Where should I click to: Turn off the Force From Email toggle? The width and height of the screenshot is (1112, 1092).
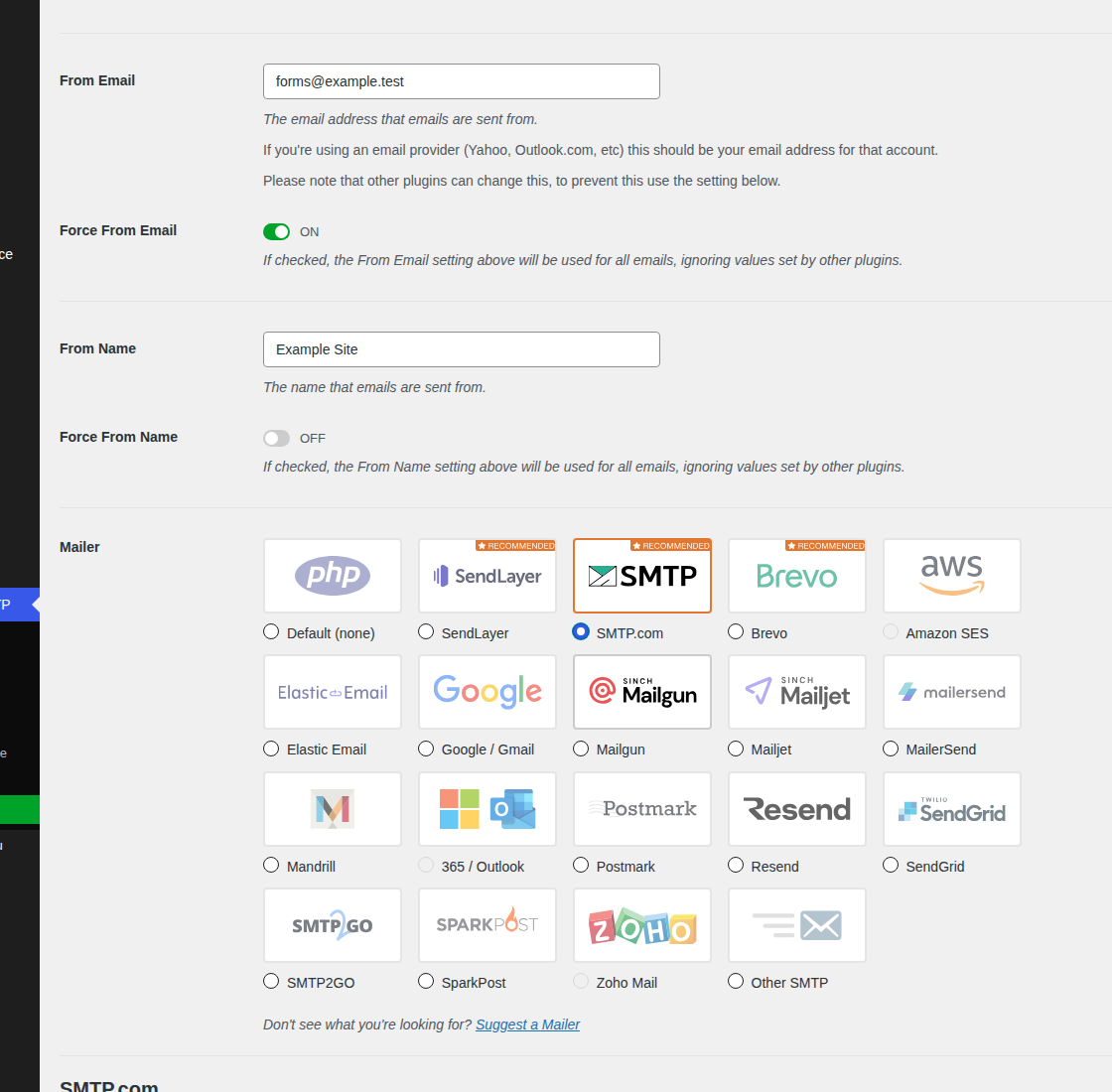coord(277,232)
